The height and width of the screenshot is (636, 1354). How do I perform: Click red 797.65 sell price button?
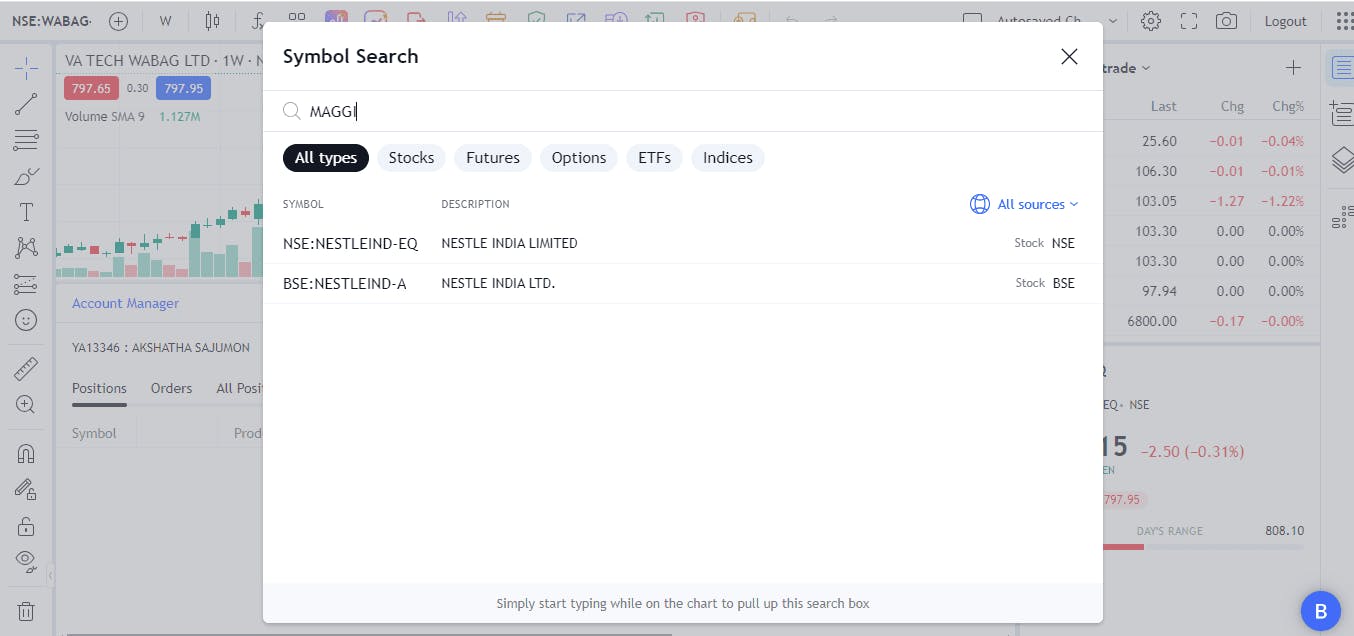(91, 88)
